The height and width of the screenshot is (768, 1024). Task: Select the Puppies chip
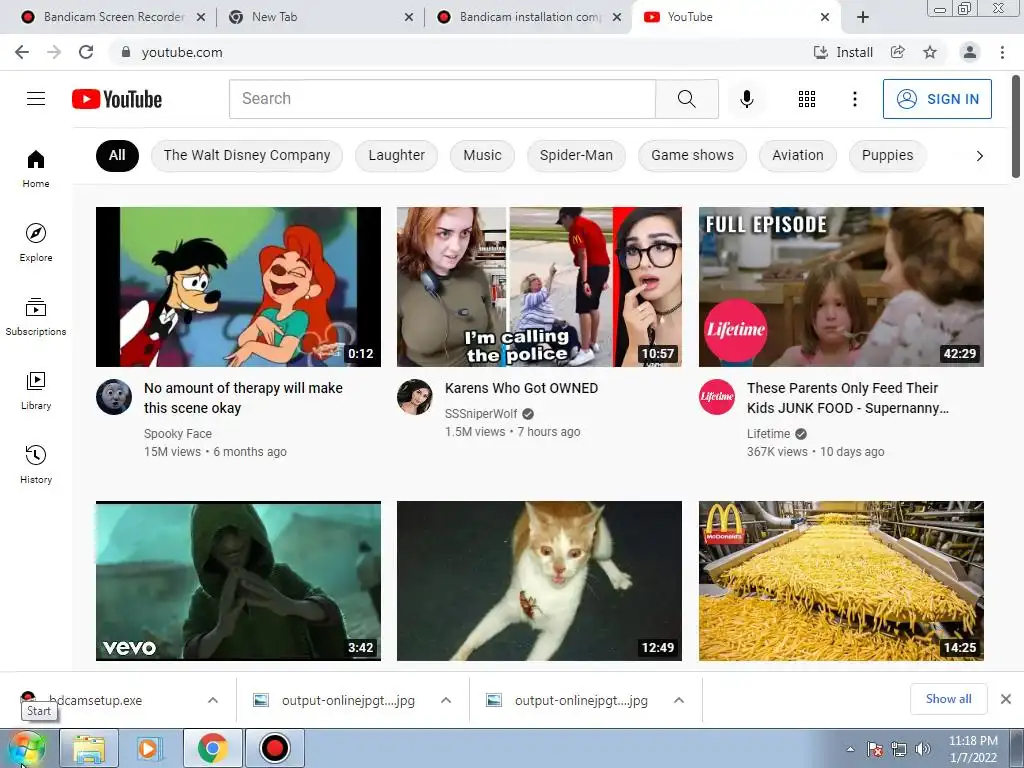[888, 155]
